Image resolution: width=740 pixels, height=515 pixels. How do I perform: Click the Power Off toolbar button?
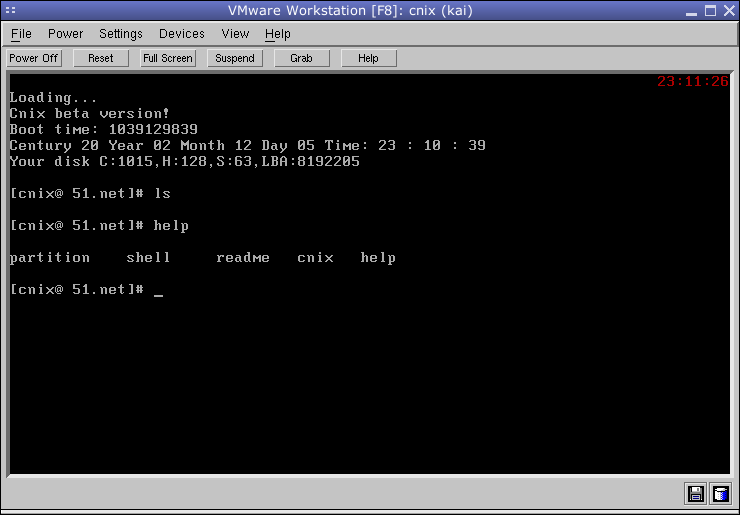[34, 59]
